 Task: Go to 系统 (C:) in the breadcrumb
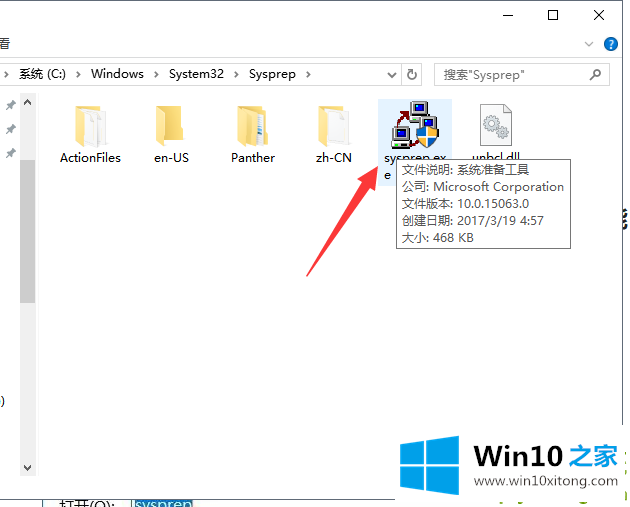pyautogui.click(x=43, y=74)
